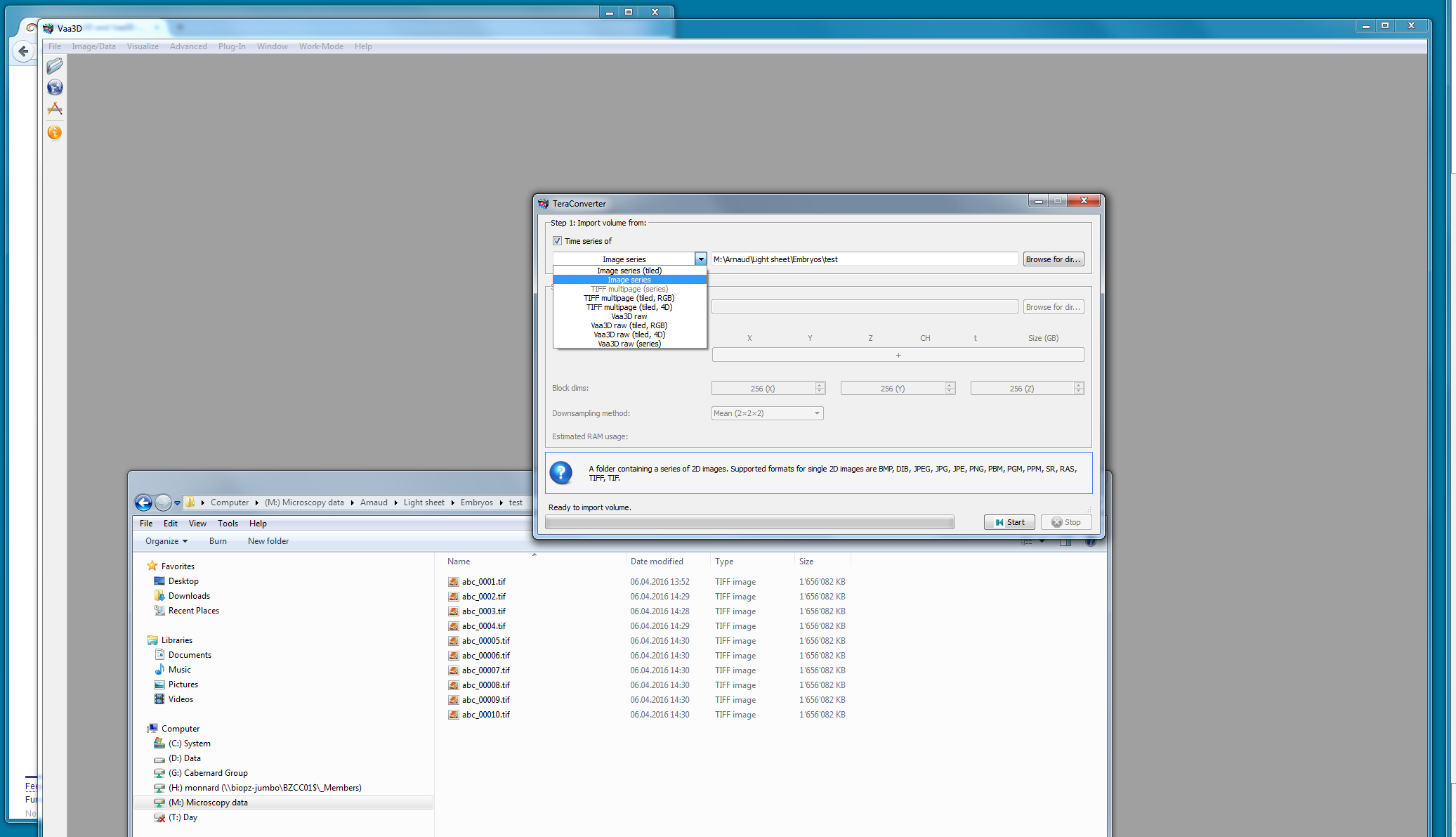Click the Explorer forward arrow button
Viewport: 1456px width, 837px height.
click(x=163, y=502)
